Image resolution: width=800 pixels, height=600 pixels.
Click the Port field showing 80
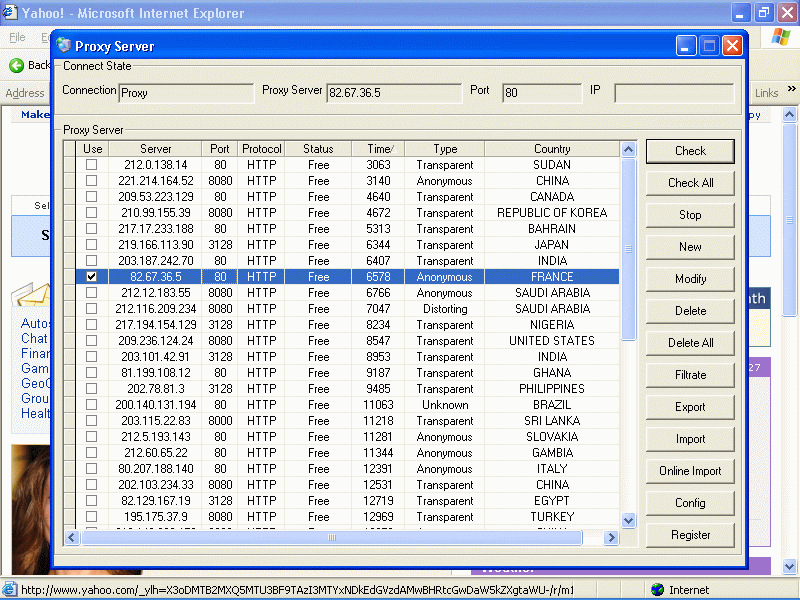tap(542, 93)
